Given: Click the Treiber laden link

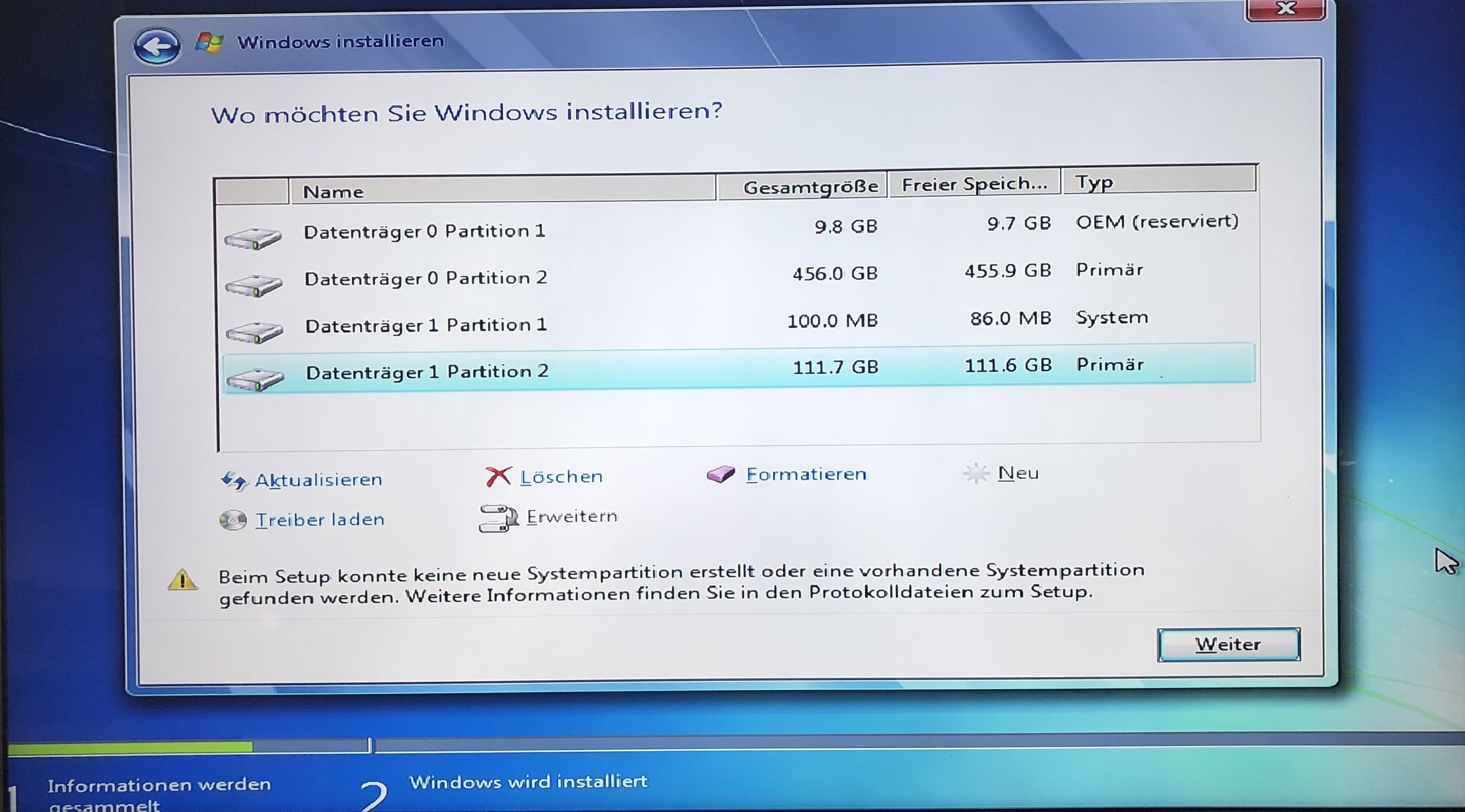Looking at the screenshot, I should tap(319, 520).
